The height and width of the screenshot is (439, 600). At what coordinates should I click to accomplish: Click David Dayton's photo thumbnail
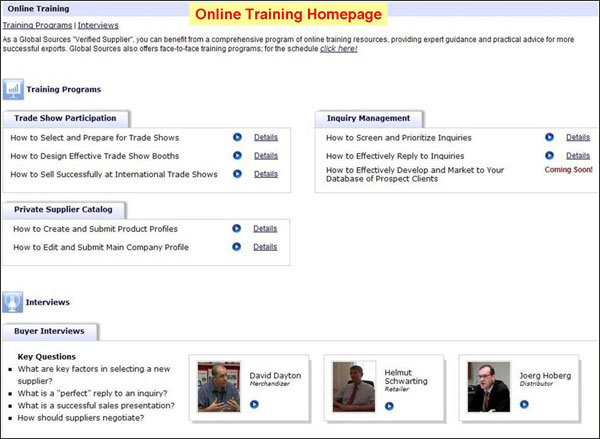click(x=219, y=386)
